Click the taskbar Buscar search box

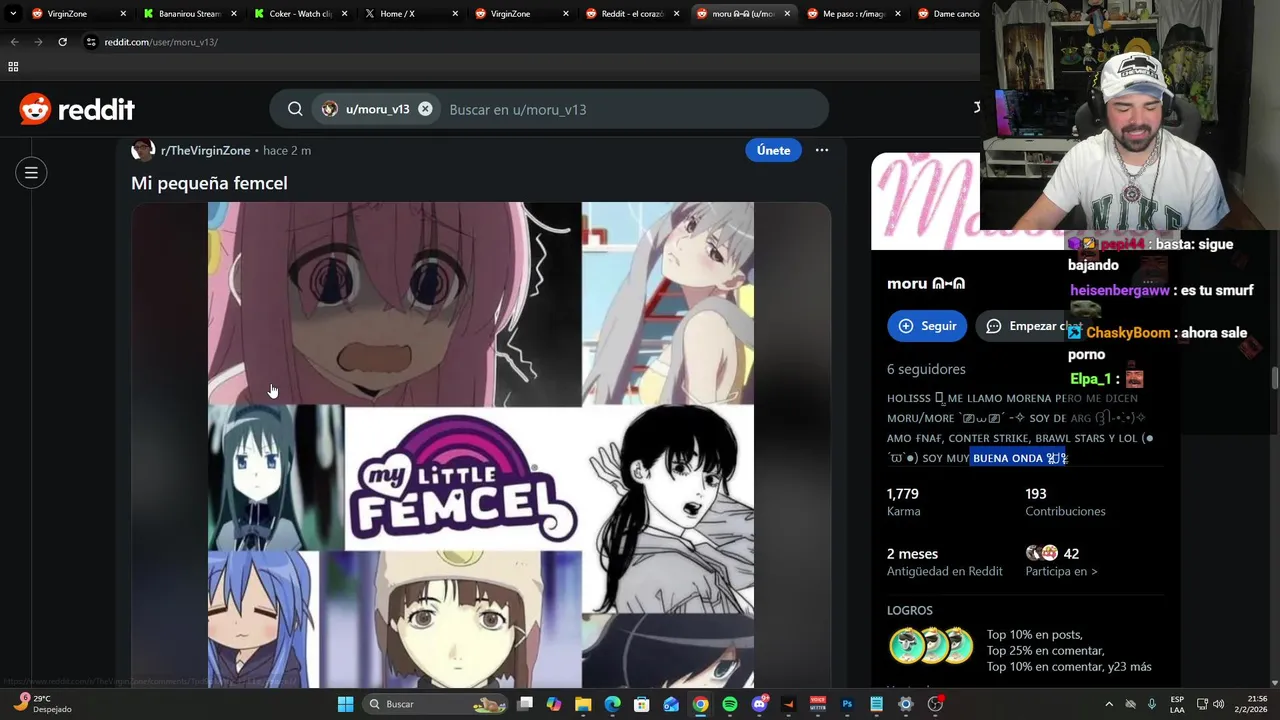pos(433,704)
